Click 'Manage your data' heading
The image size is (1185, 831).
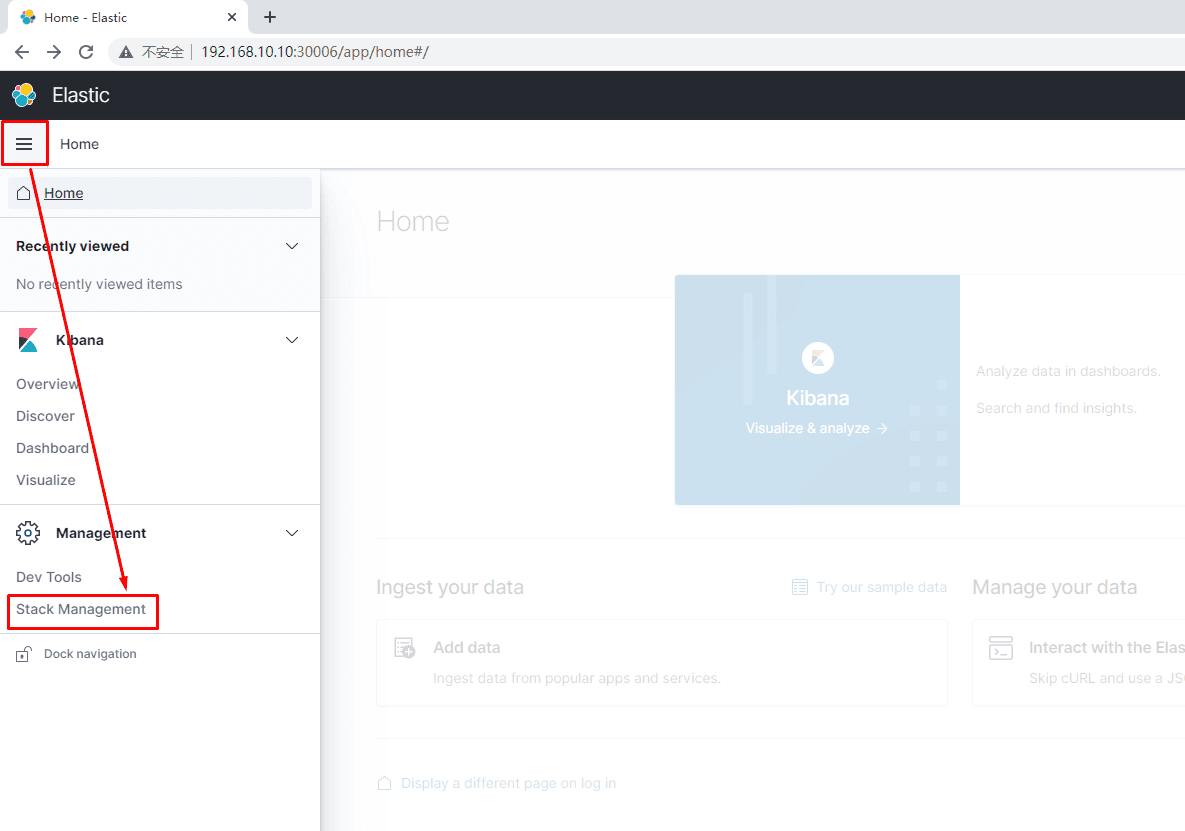tap(1054, 587)
